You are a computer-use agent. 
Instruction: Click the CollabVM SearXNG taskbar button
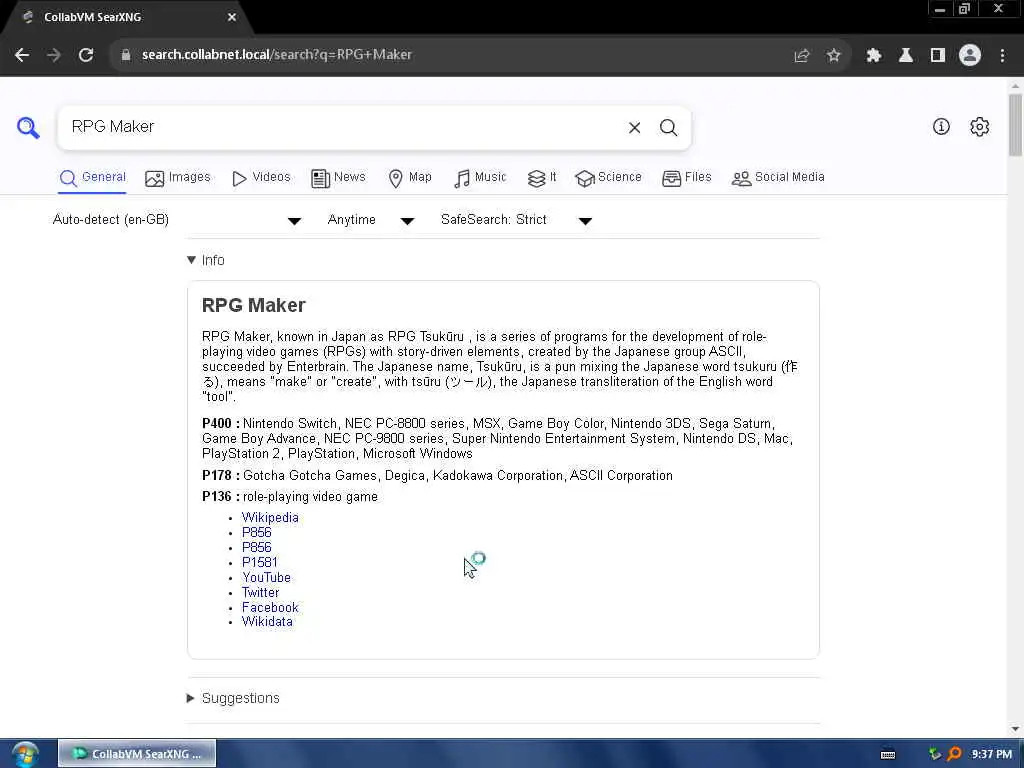point(137,754)
